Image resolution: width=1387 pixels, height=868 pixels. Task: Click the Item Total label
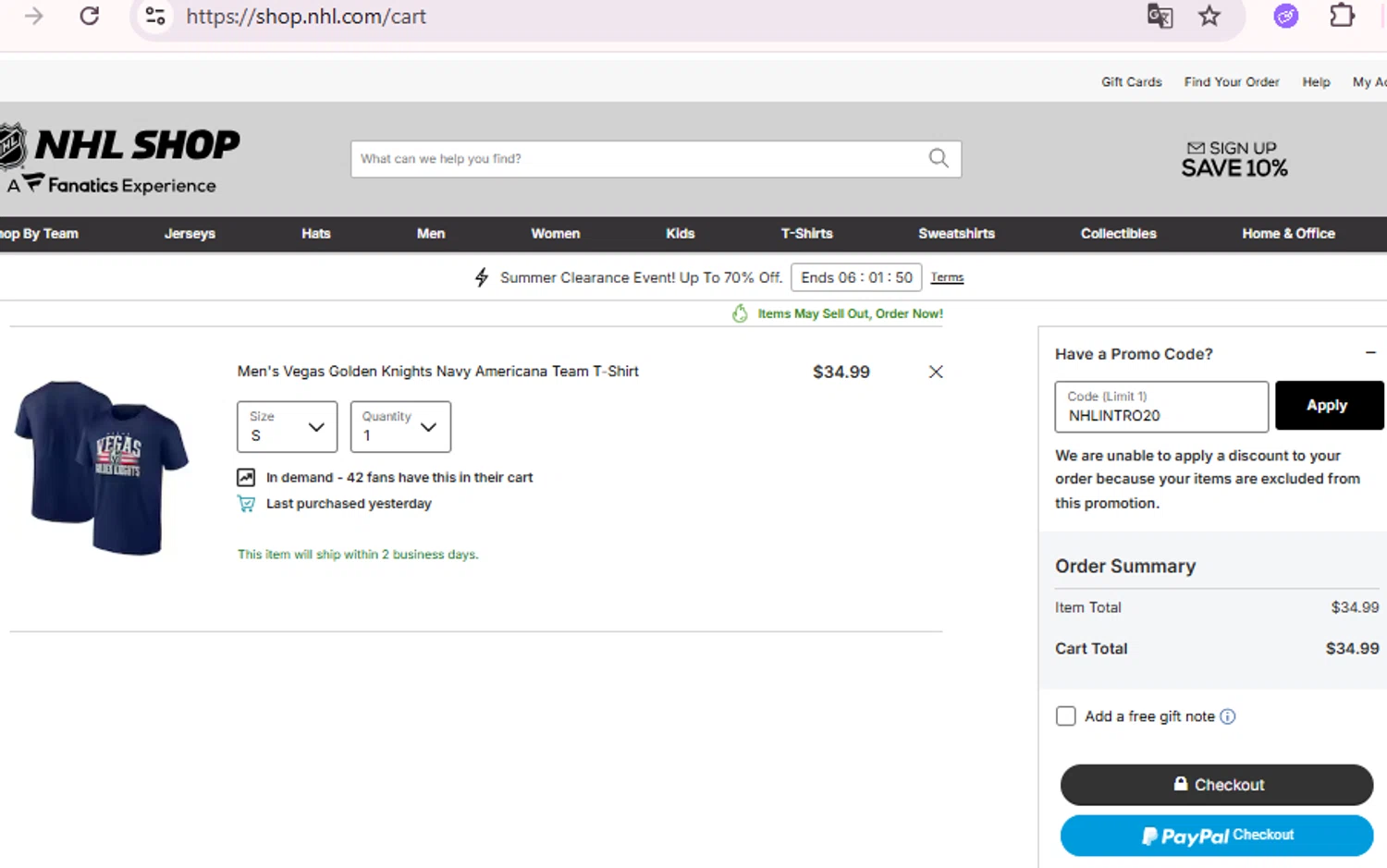point(1088,607)
